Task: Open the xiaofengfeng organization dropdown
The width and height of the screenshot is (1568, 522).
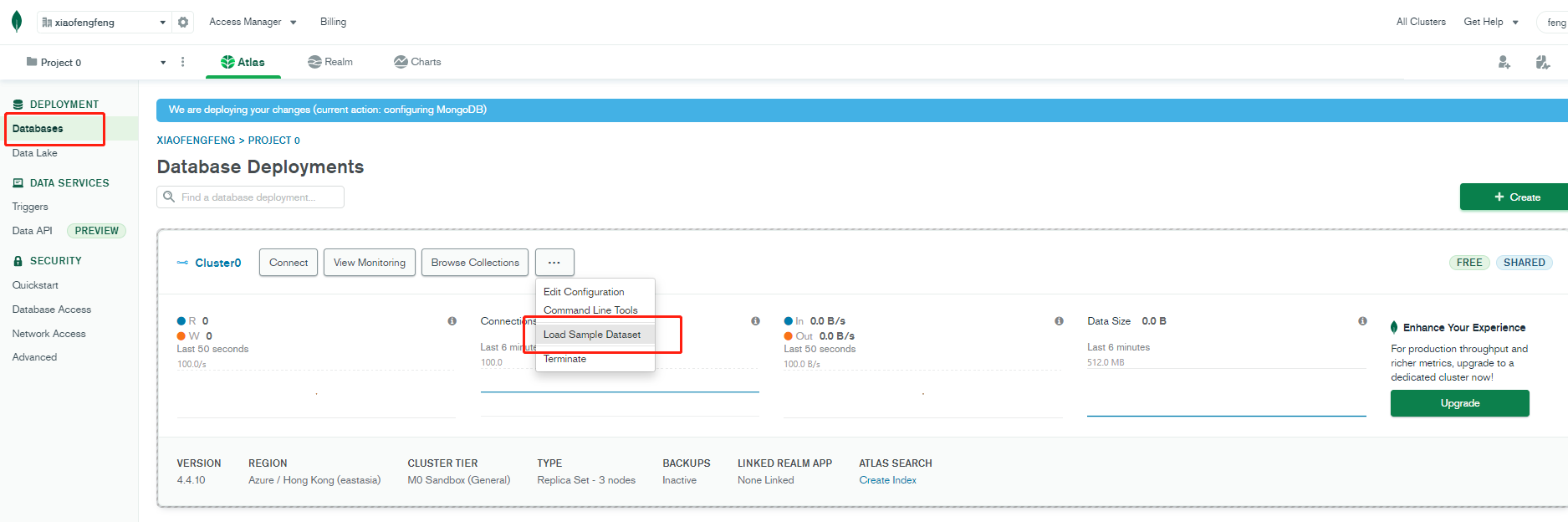Action: coord(105,23)
